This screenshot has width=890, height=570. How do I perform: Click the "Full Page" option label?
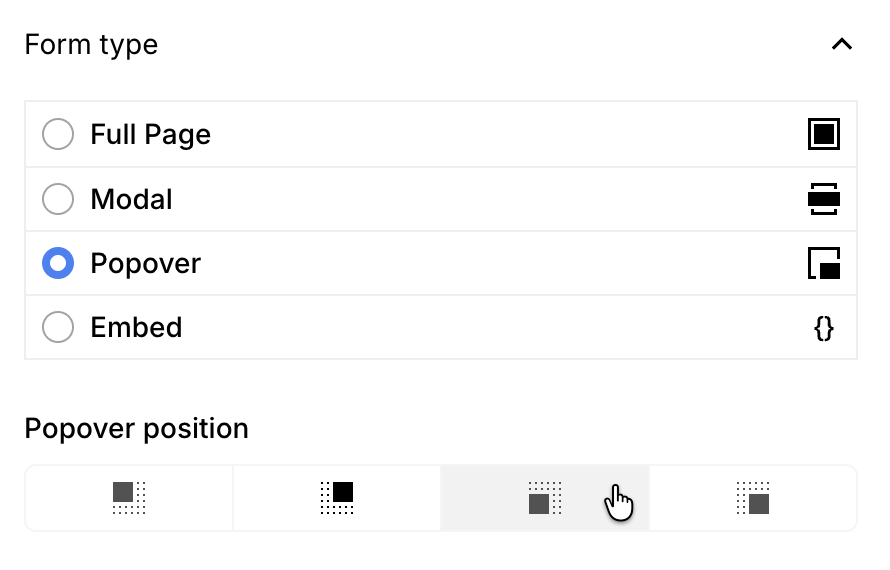click(150, 134)
